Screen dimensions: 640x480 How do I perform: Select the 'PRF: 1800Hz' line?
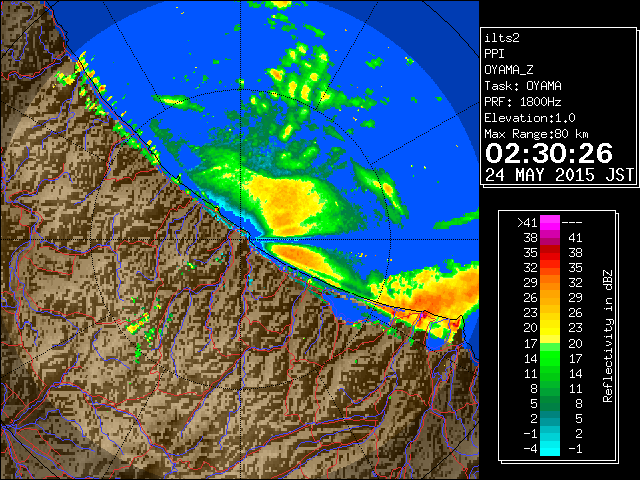[523, 102]
